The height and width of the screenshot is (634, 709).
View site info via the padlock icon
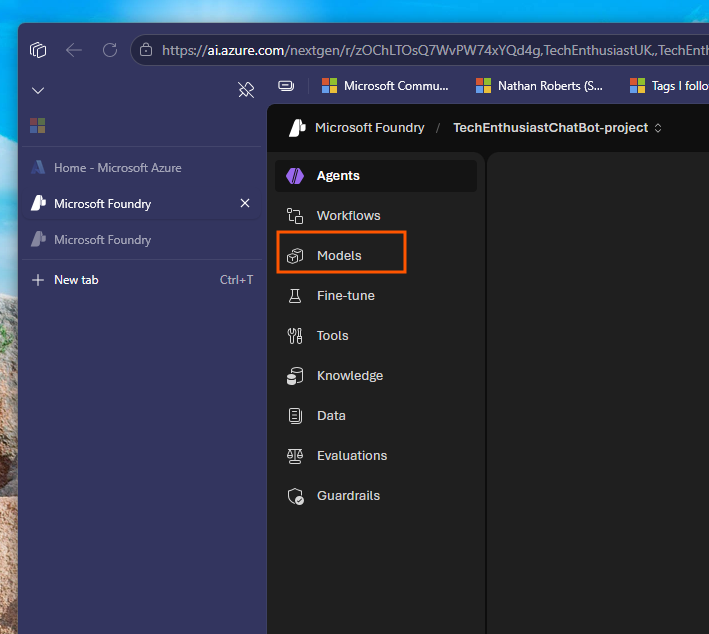146,50
